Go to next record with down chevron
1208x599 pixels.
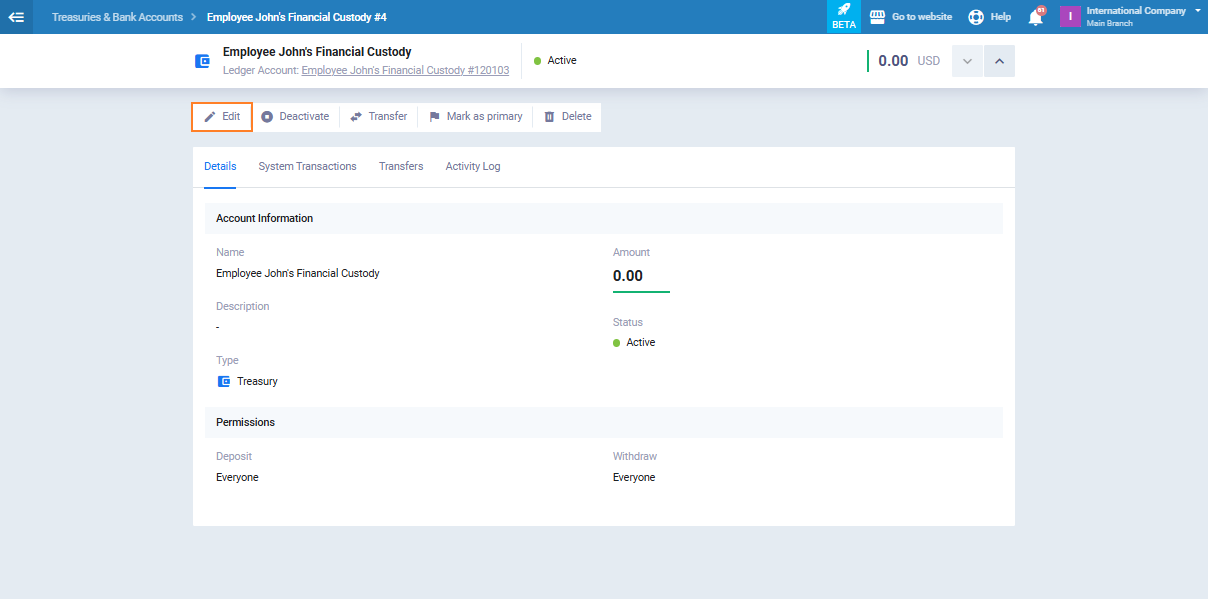(x=967, y=61)
